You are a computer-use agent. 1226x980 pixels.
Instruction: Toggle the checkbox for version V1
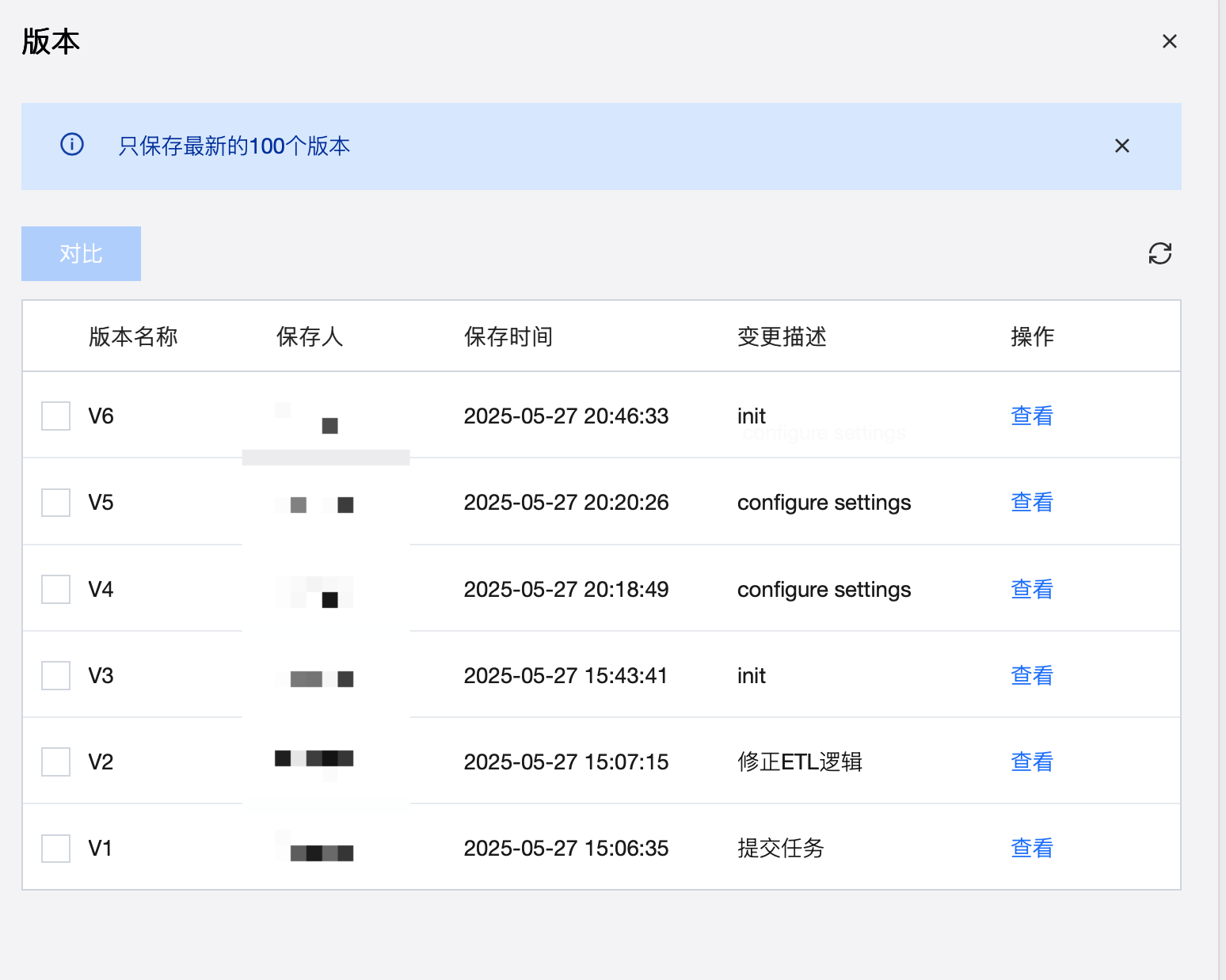click(x=56, y=848)
